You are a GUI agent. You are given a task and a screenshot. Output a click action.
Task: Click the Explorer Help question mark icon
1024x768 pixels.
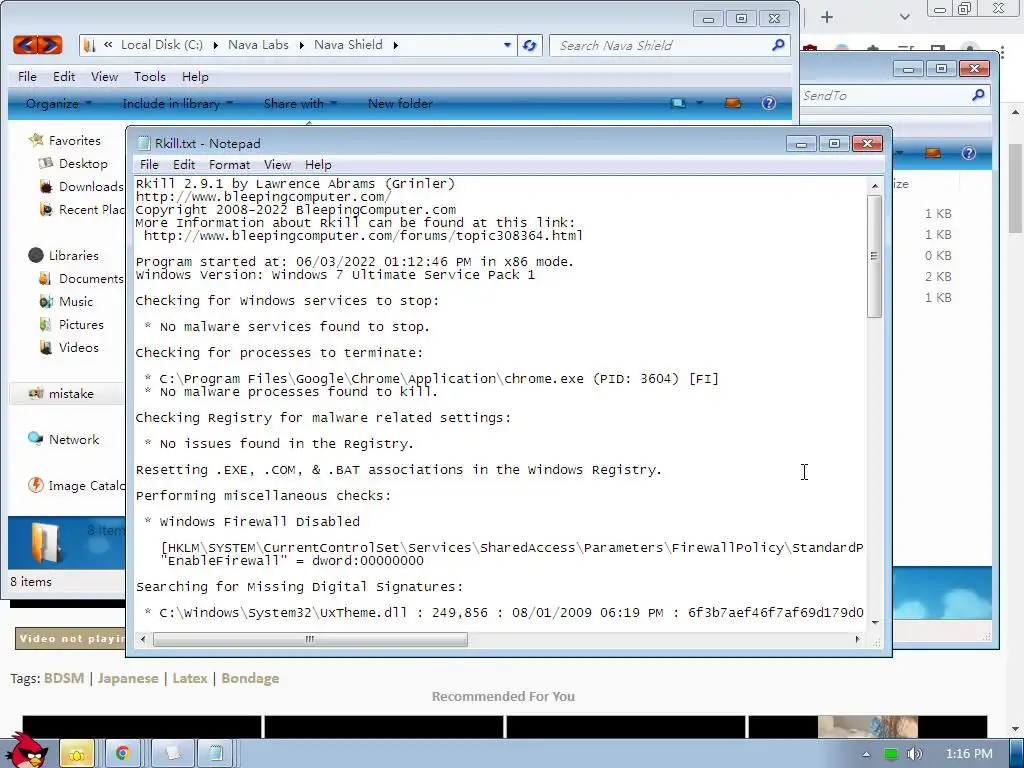769,103
